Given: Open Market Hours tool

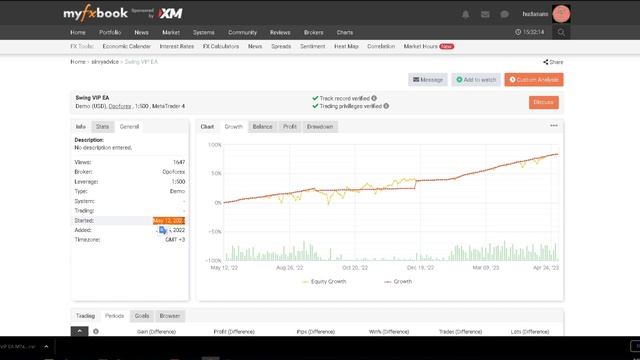Looking at the screenshot, I should [x=420, y=47].
